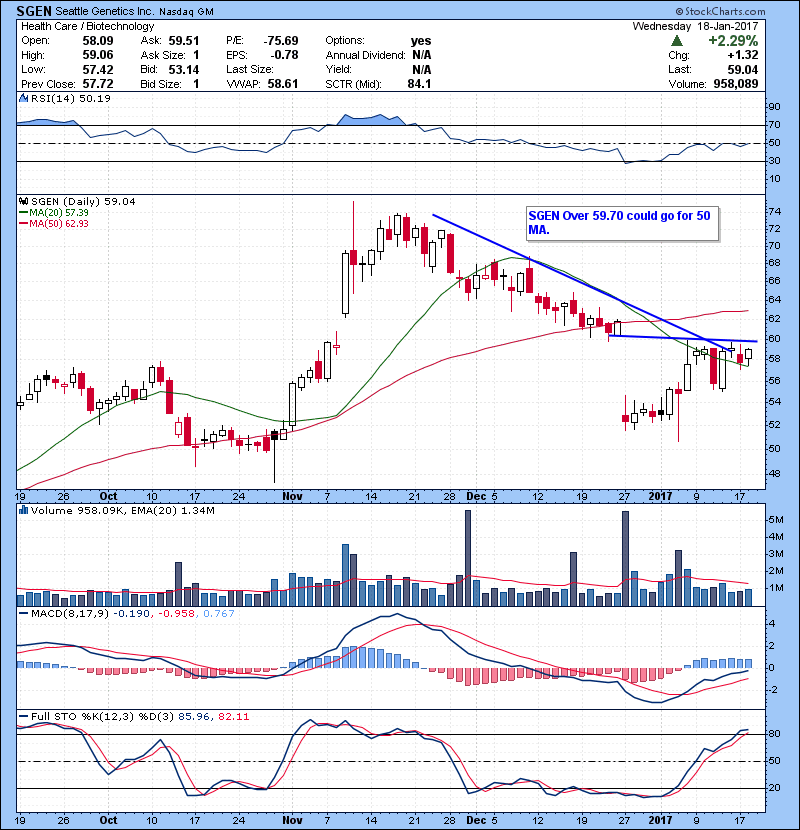The height and width of the screenshot is (830, 800).
Task: Click the Volume value 958,089
Action: point(735,84)
